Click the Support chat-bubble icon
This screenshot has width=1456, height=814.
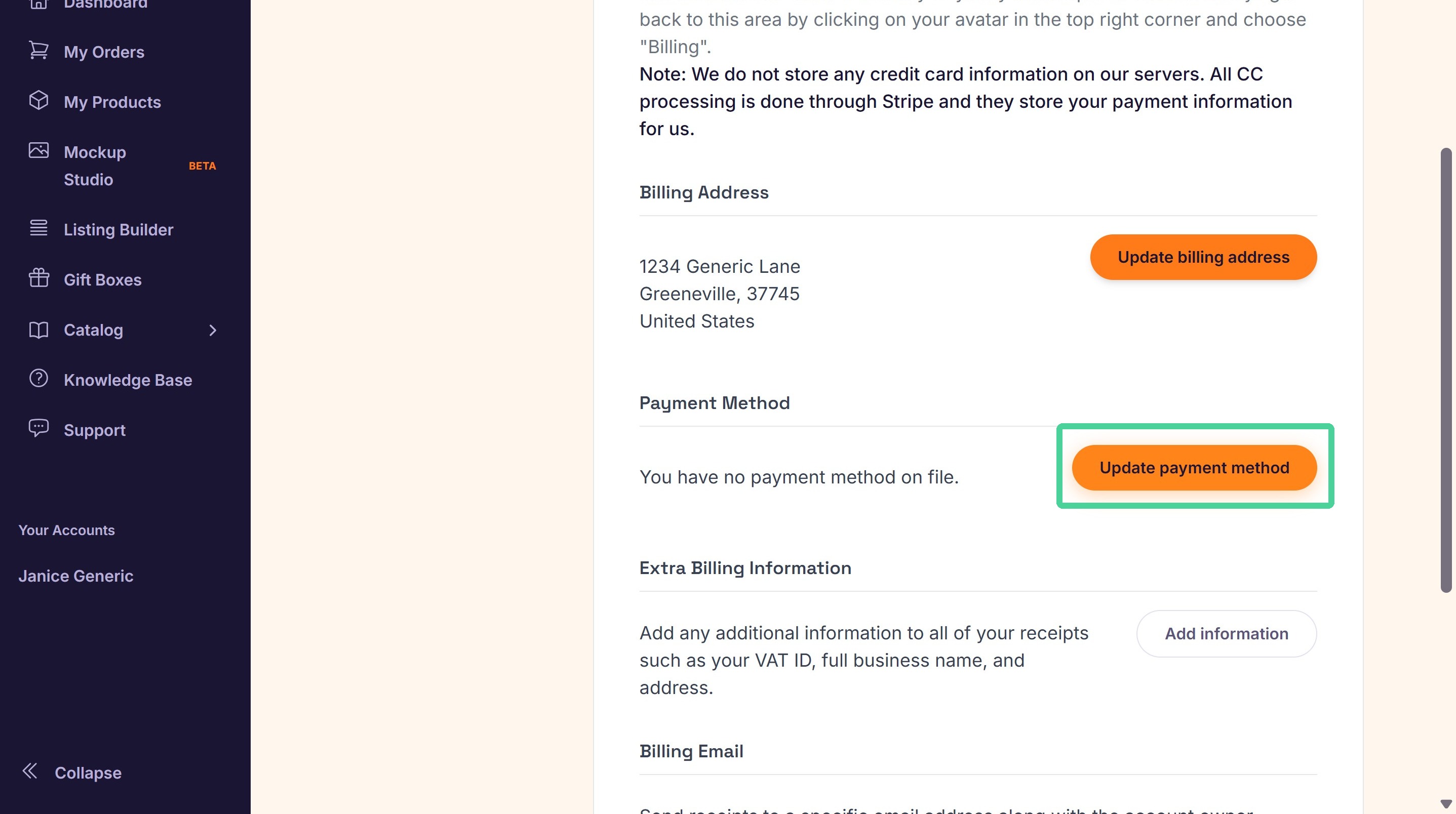point(38,428)
